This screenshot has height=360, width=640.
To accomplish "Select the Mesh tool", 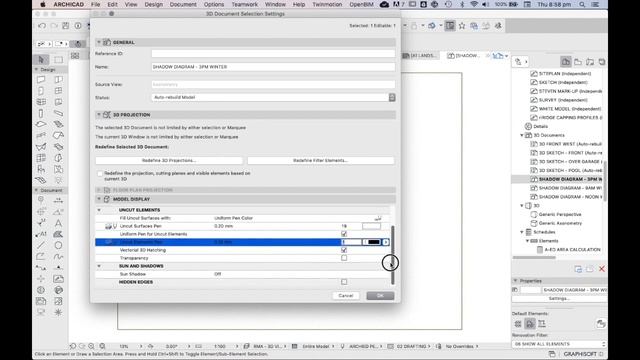I will pos(41,180).
